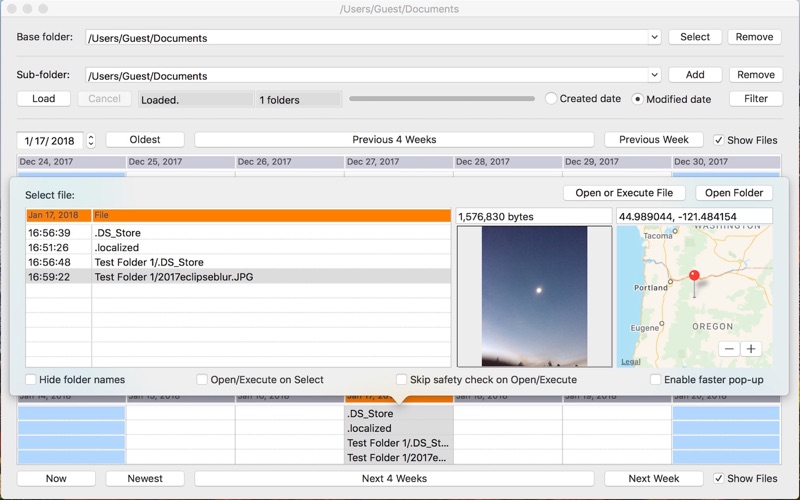Screen dimensions: 800x500
Task: Toggle Skip safety check on Open/Execute
Action: coord(402,380)
